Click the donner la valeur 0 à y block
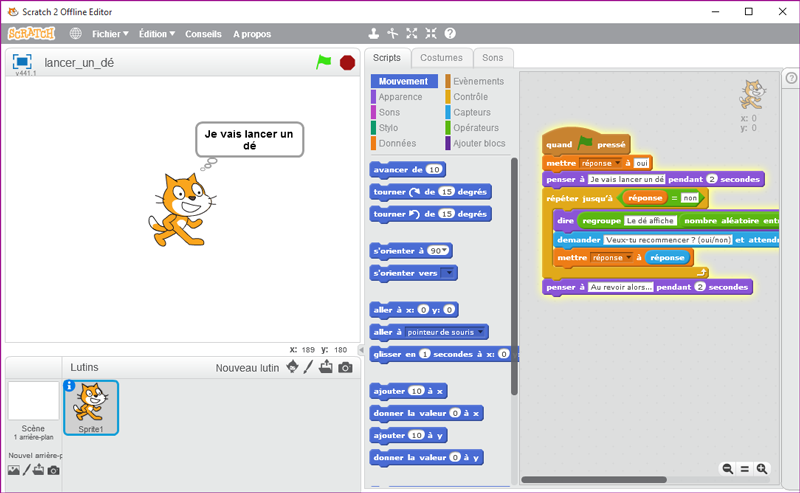The image size is (800, 493). [426, 457]
